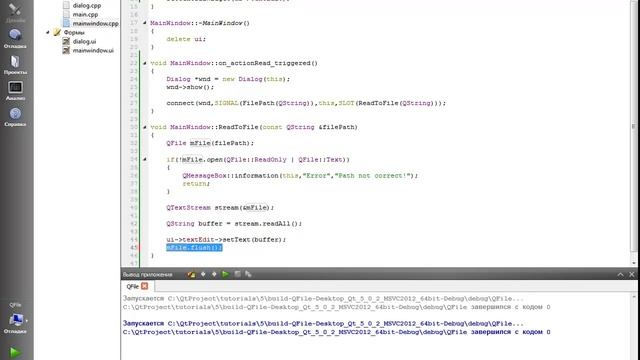This screenshot has height=360, width=640.
Task: Open the Проекты (Projects) mode
Action: [15, 65]
